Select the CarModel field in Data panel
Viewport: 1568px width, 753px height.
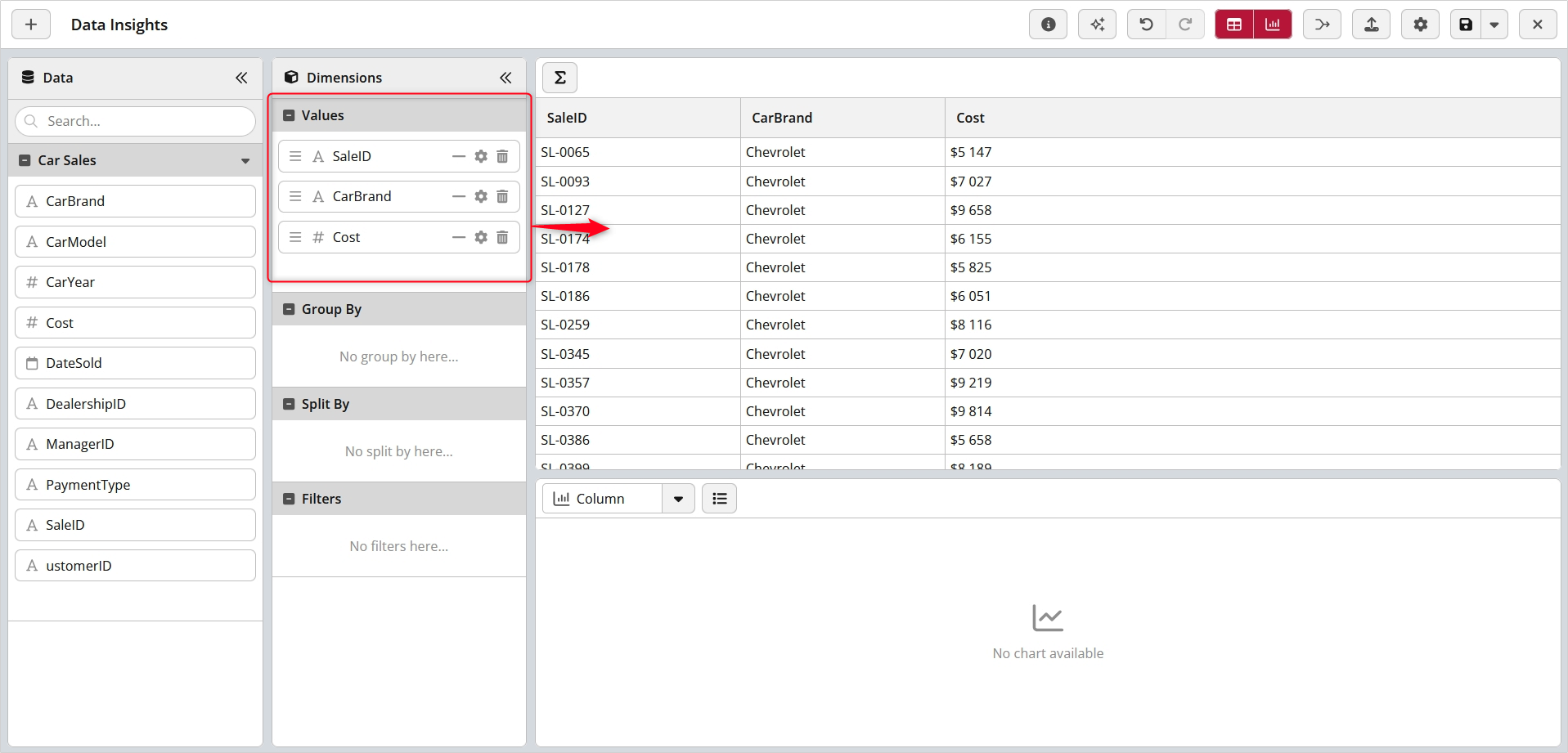click(135, 242)
